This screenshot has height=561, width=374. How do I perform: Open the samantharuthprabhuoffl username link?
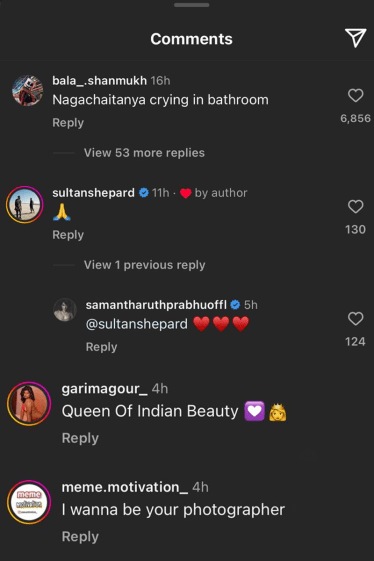[156, 304]
